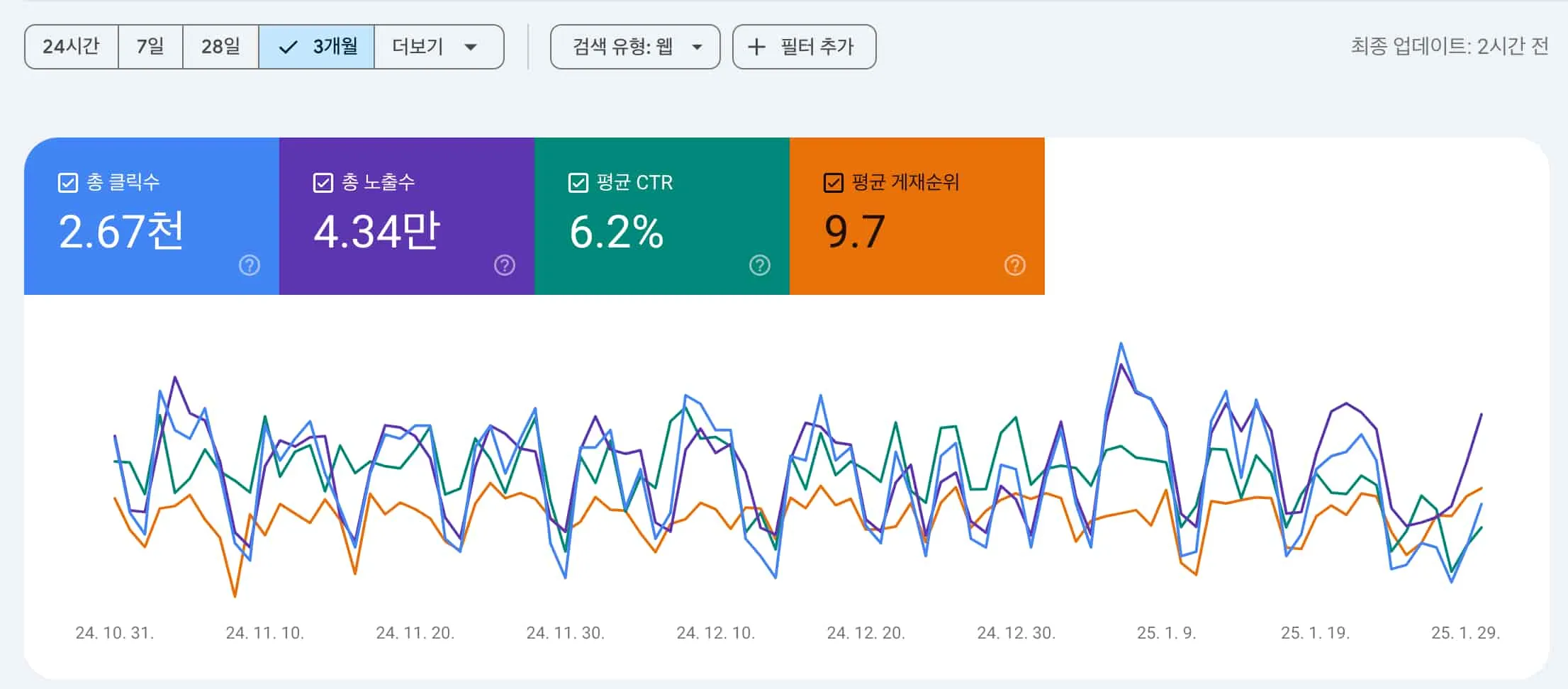Viewport: 1568px width, 689px height.
Task: Open the help tooltip on 총 노출수 card
Action: pyautogui.click(x=504, y=265)
